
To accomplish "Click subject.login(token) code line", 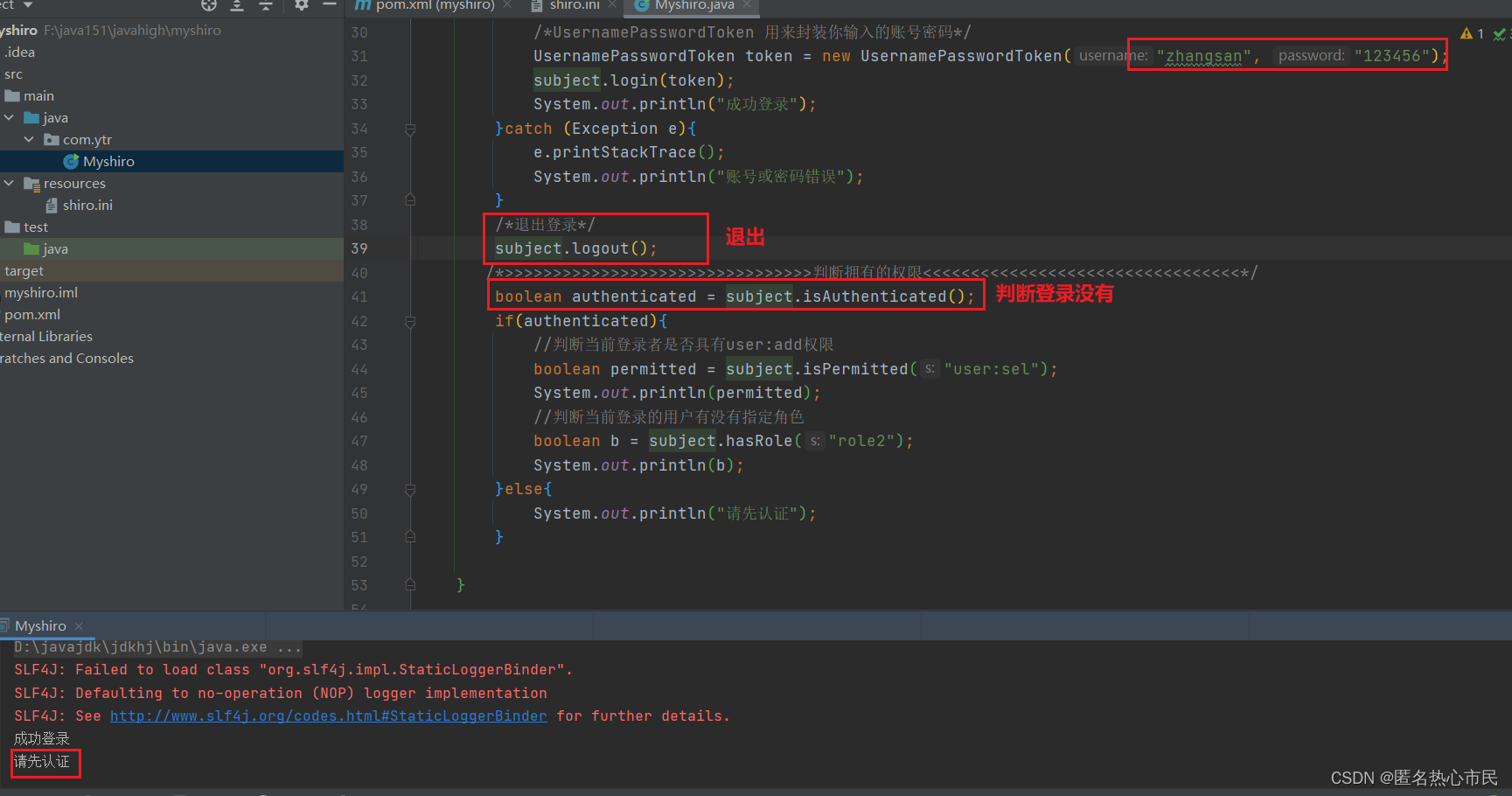I will pyautogui.click(x=634, y=81).
